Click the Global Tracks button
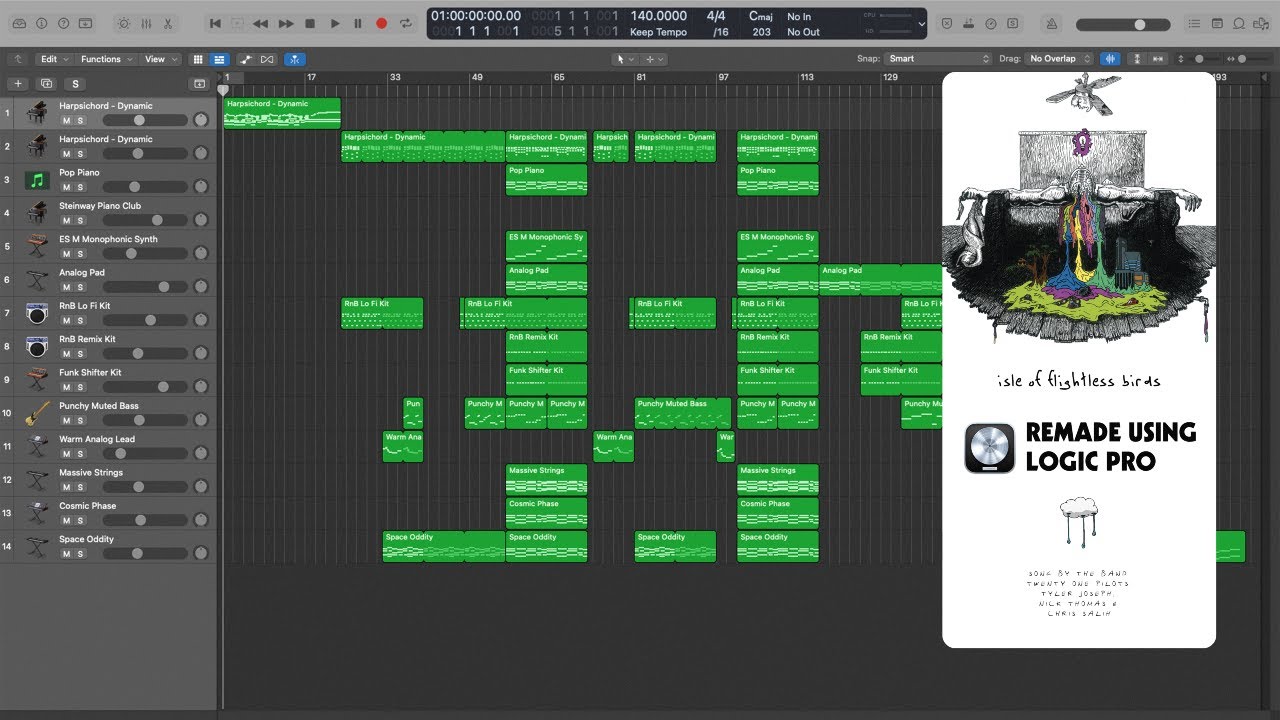Screen dimensions: 1280x720 tap(199, 84)
